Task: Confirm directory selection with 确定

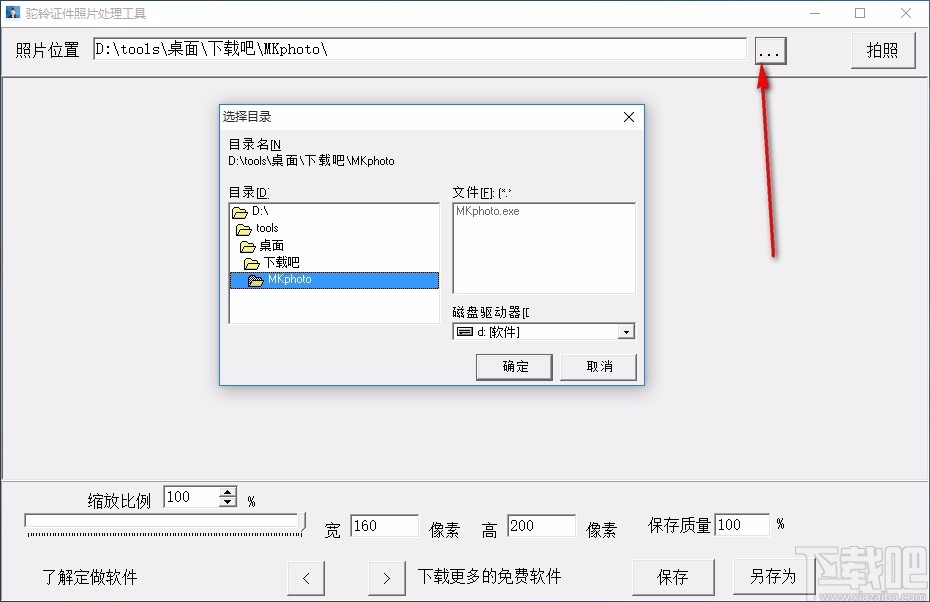Action: [x=514, y=367]
